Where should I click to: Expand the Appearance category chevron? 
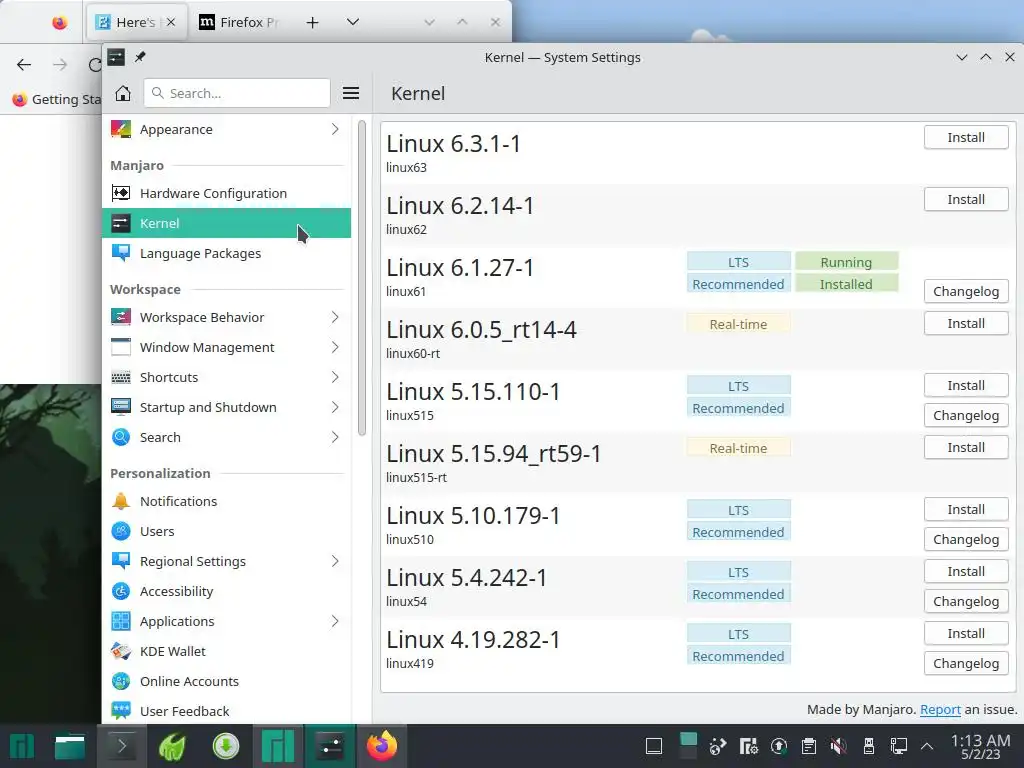point(335,129)
